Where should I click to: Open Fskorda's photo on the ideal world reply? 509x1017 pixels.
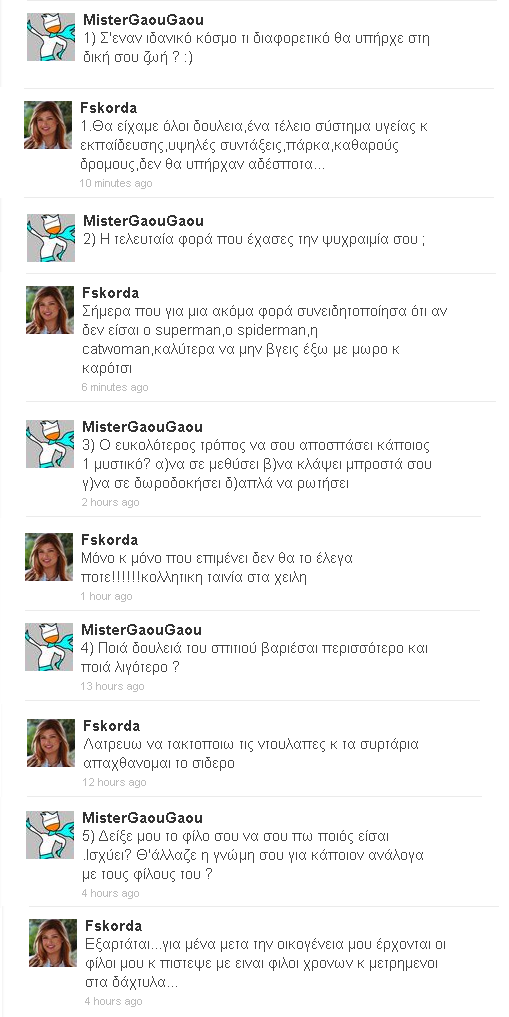(x=48, y=125)
